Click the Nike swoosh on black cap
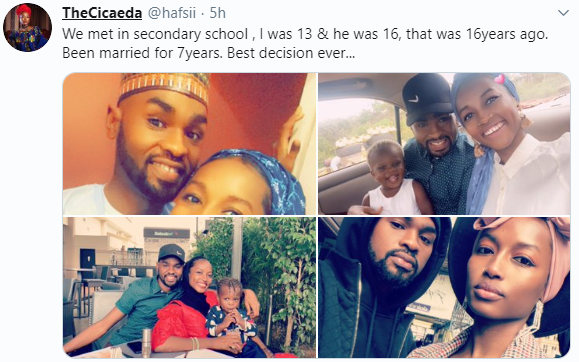 click(x=414, y=99)
